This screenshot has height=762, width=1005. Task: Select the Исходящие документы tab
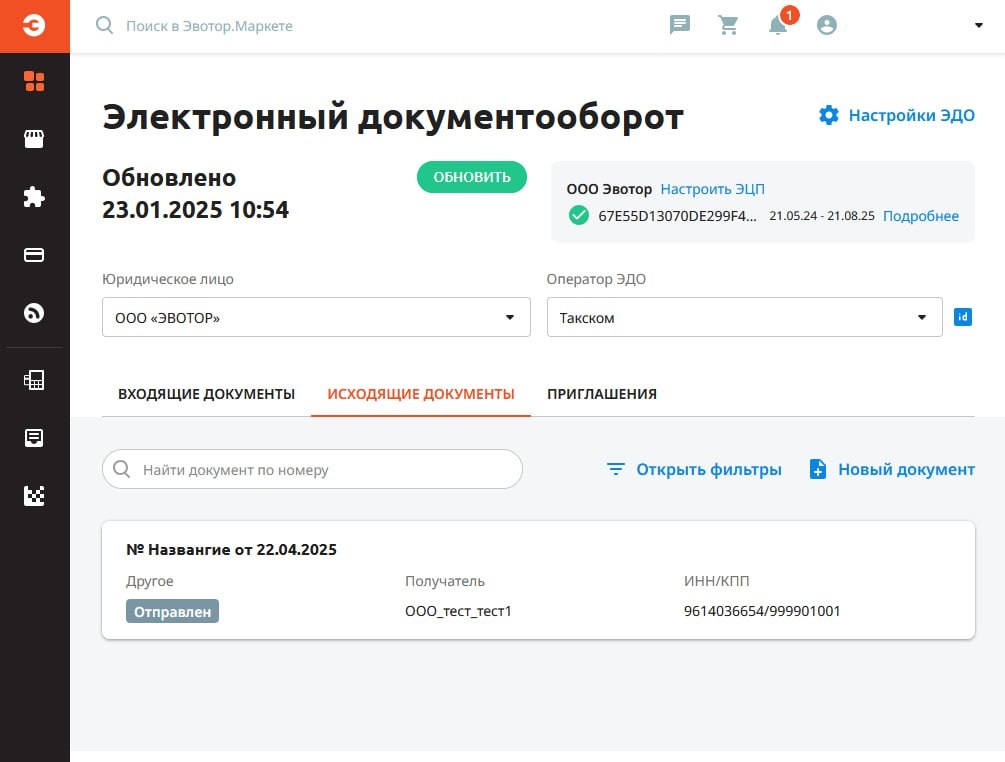click(421, 394)
